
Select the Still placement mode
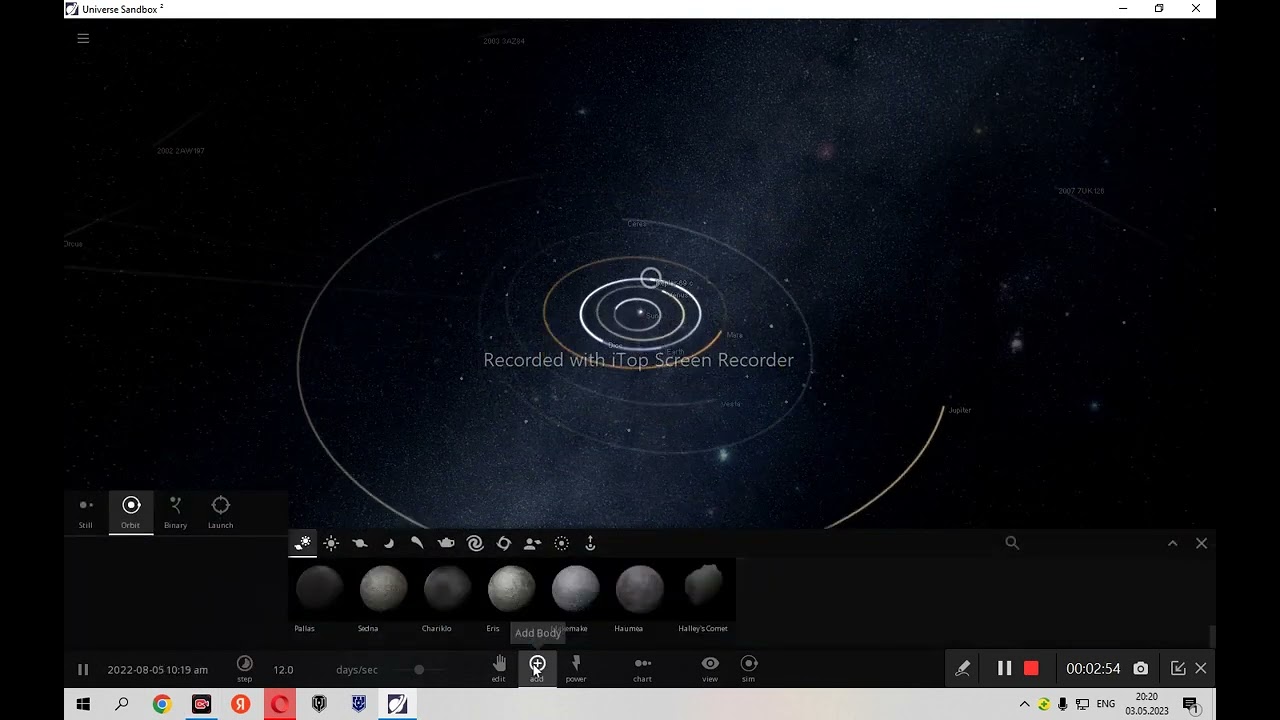tap(86, 513)
